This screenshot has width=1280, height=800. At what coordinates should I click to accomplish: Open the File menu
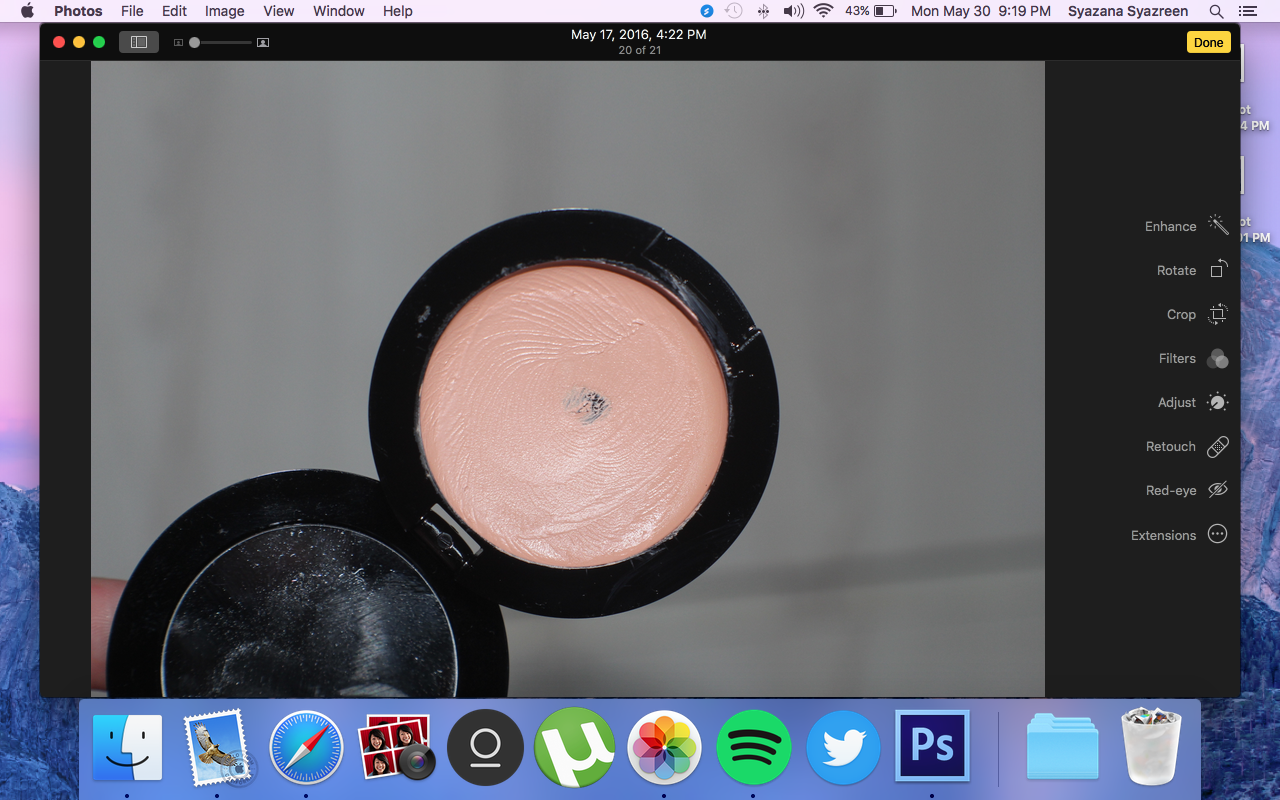[x=132, y=11]
